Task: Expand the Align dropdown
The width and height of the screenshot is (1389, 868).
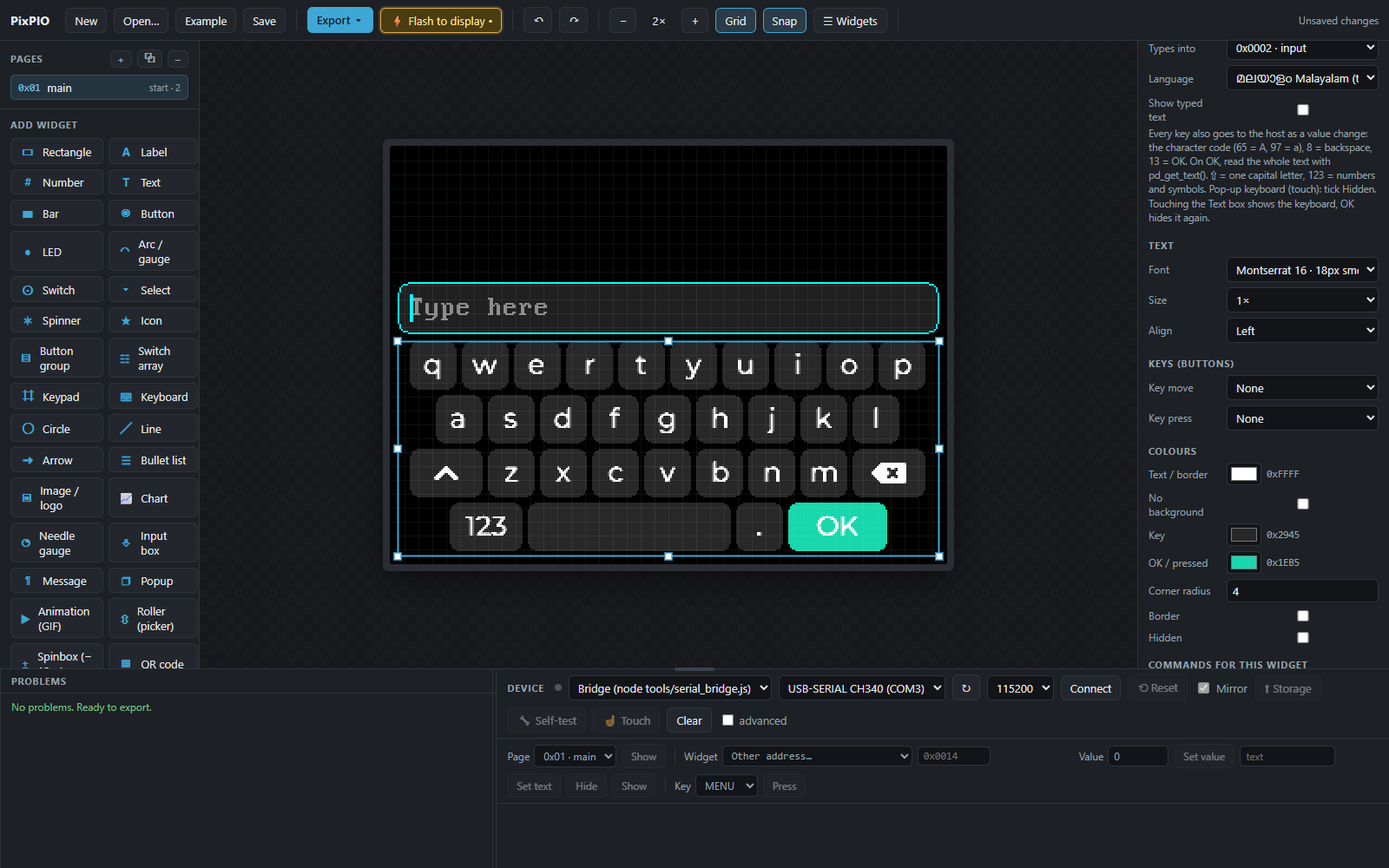Action: click(1302, 331)
